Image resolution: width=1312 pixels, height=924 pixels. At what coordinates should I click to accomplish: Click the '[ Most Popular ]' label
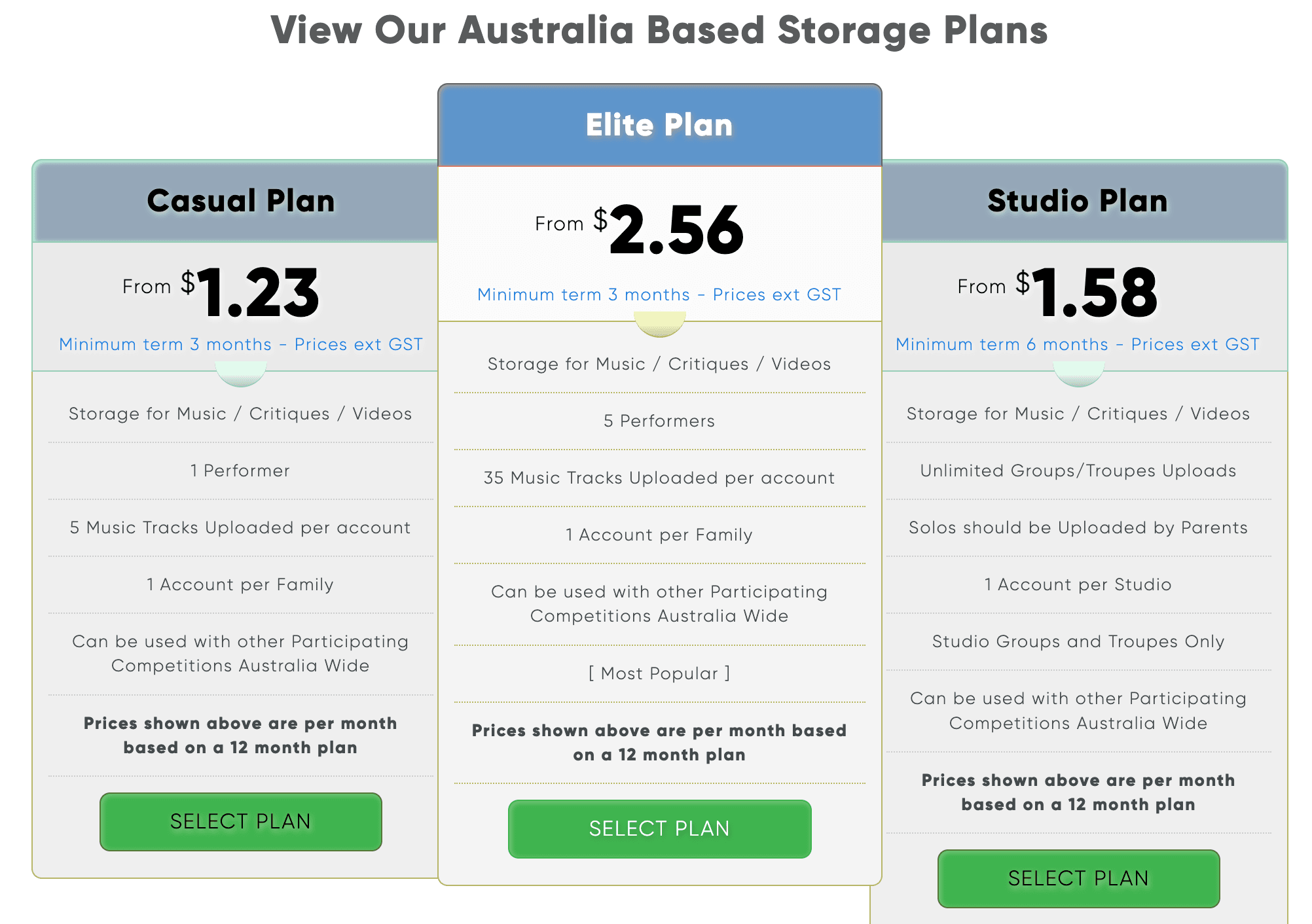(x=659, y=673)
